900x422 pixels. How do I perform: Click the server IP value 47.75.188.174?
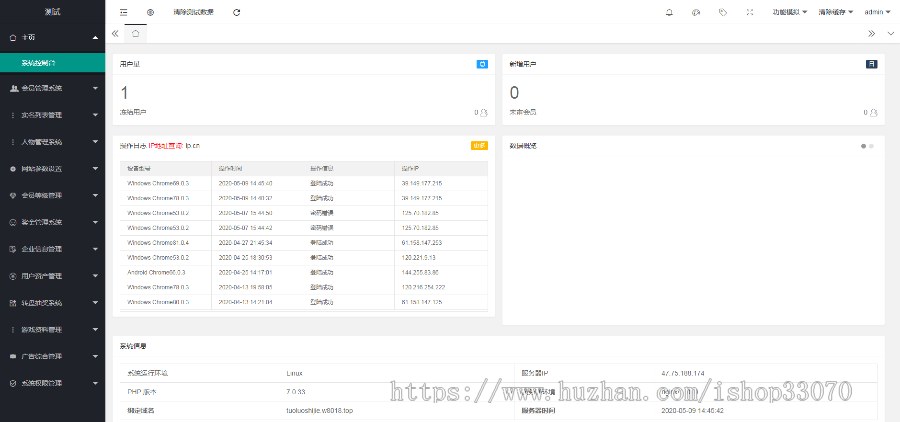683,373
